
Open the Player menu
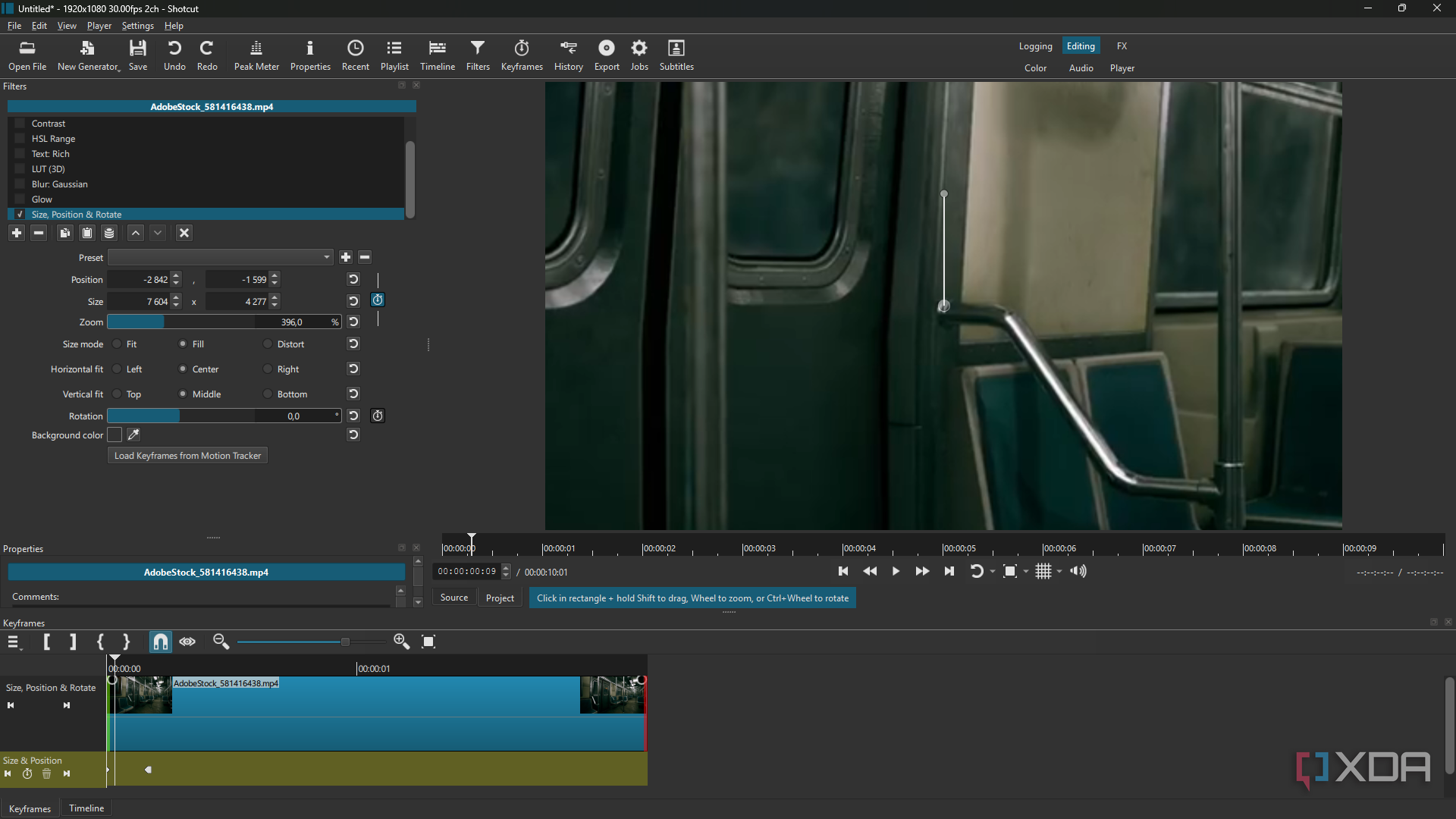tap(99, 26)
